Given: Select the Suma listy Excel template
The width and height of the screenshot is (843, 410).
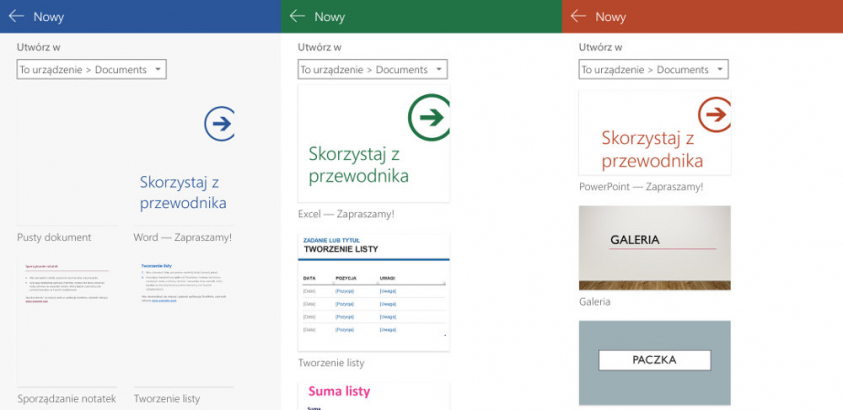Looking at the screenshot, I should point(373,395).
